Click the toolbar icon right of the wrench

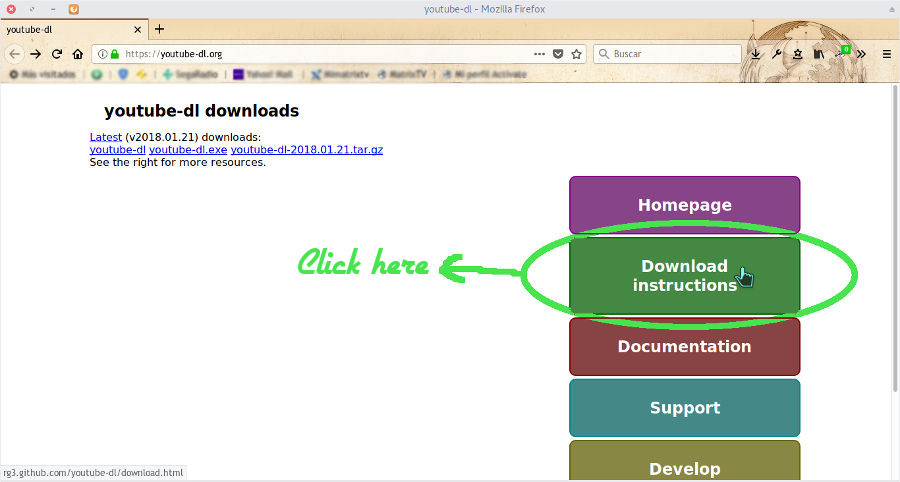797,54
